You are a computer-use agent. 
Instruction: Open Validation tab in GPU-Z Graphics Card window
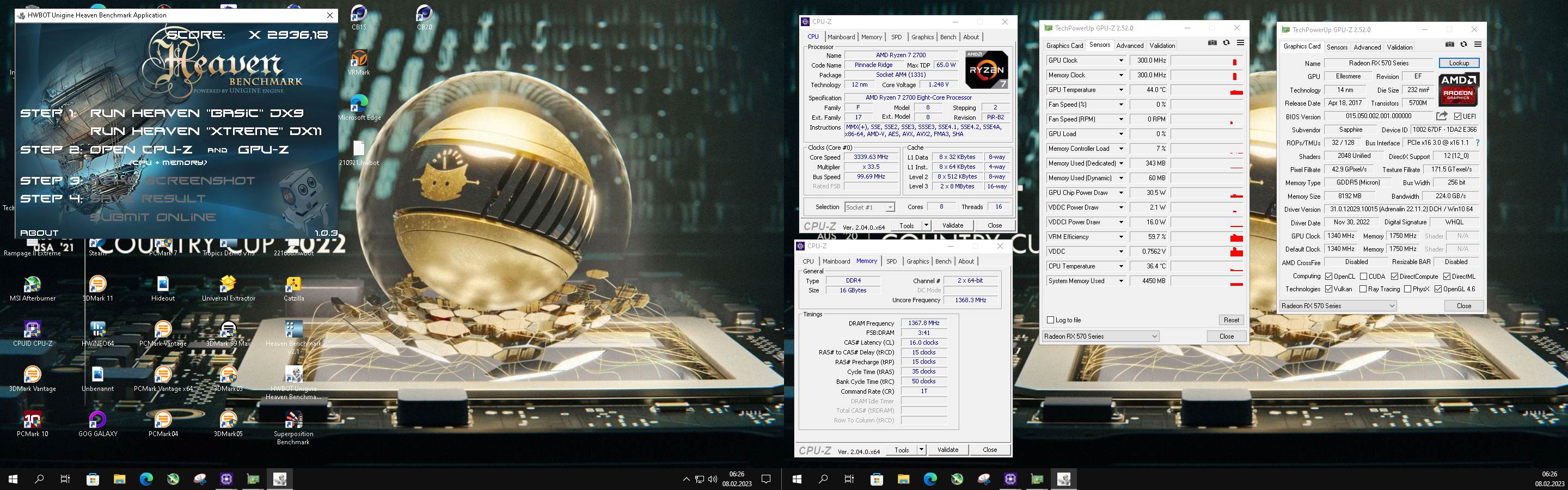[x=1399, y=47]
